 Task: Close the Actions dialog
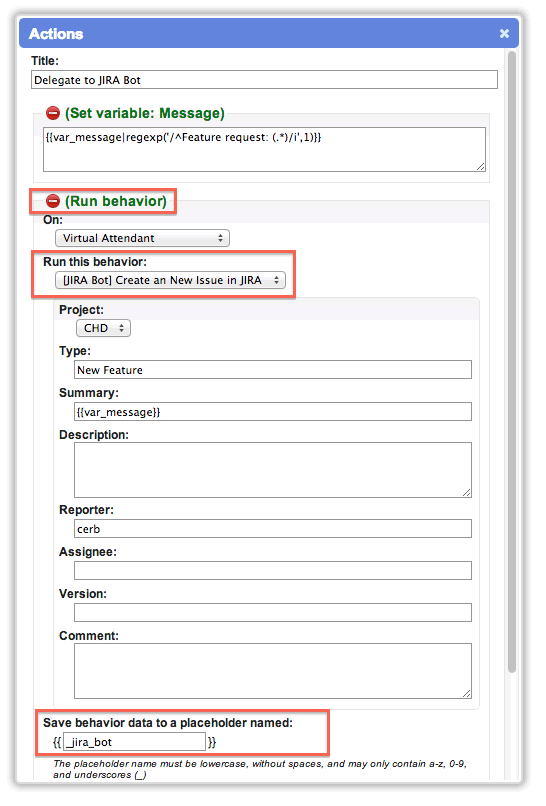coord(504,33)
